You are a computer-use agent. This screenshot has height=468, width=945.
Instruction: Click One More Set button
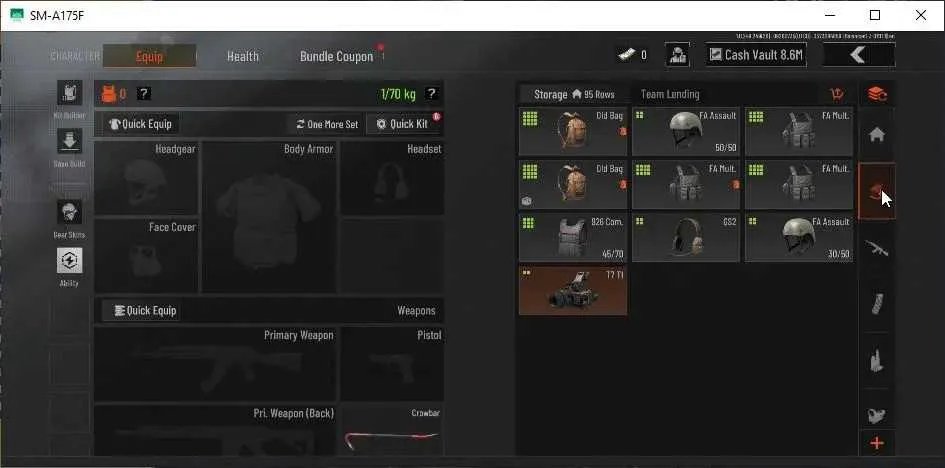(327, 124)
